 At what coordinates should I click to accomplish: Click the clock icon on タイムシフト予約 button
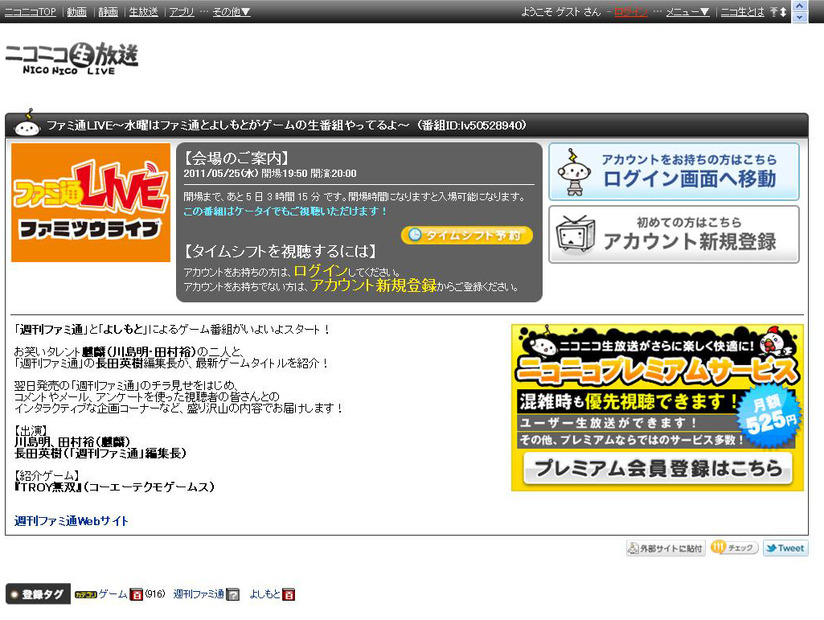[415, 235]
